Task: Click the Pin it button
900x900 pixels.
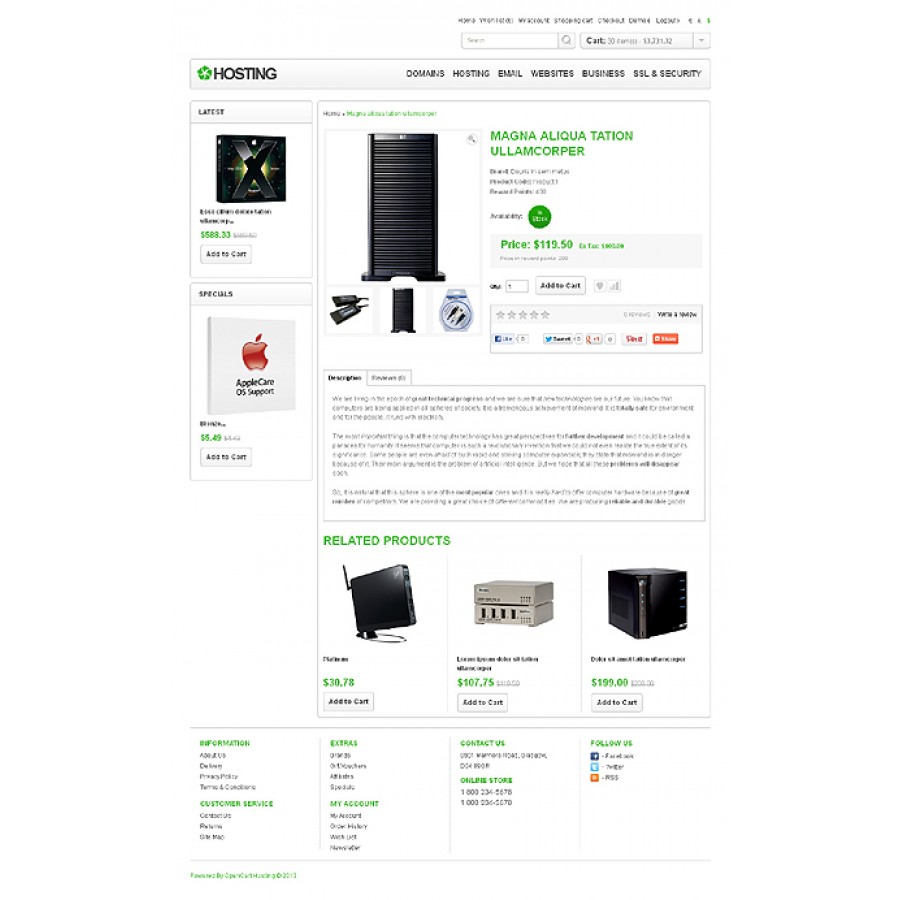Action: [x=634, y=339]
